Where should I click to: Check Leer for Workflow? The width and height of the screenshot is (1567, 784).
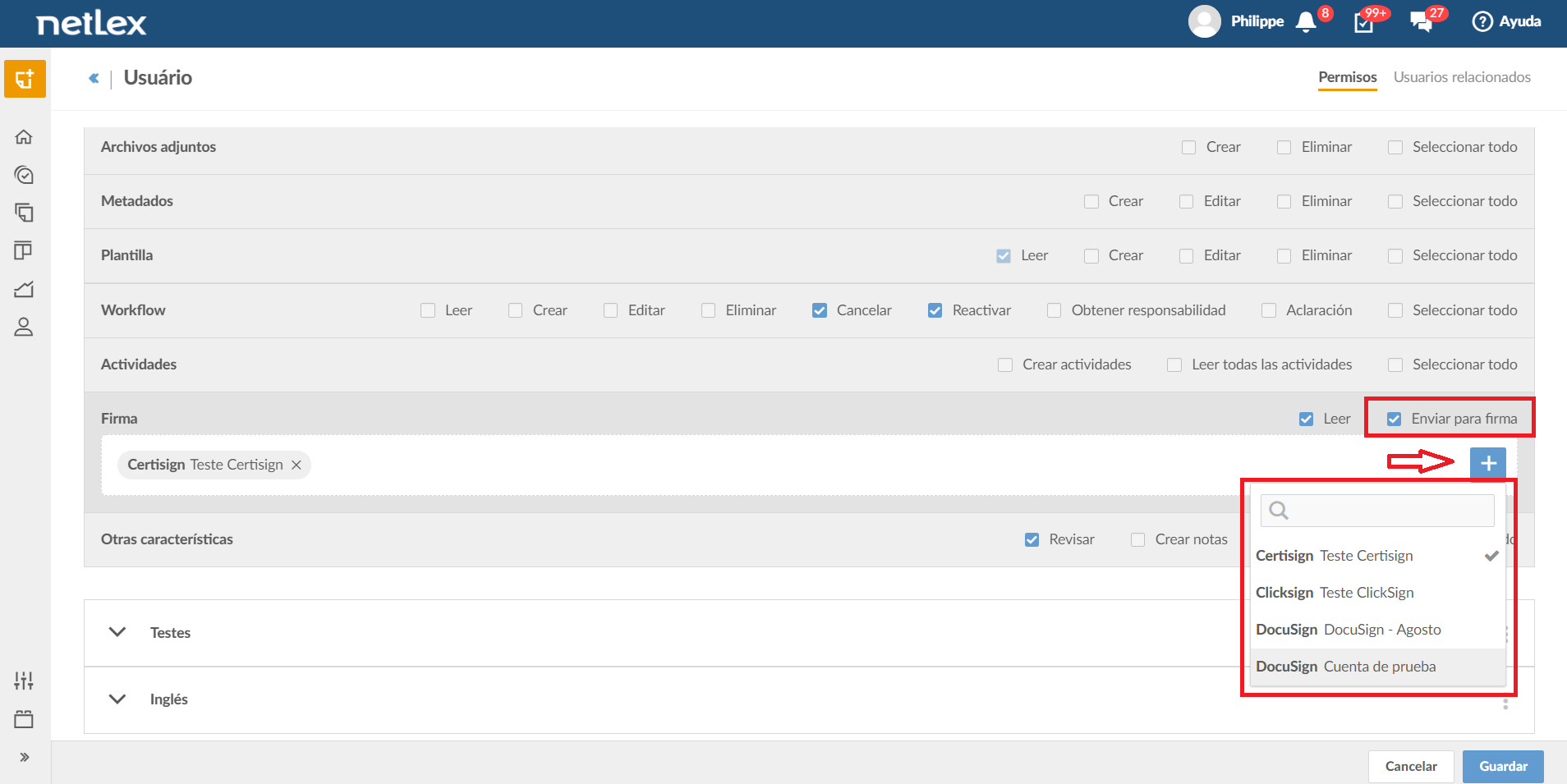(427, 310)
